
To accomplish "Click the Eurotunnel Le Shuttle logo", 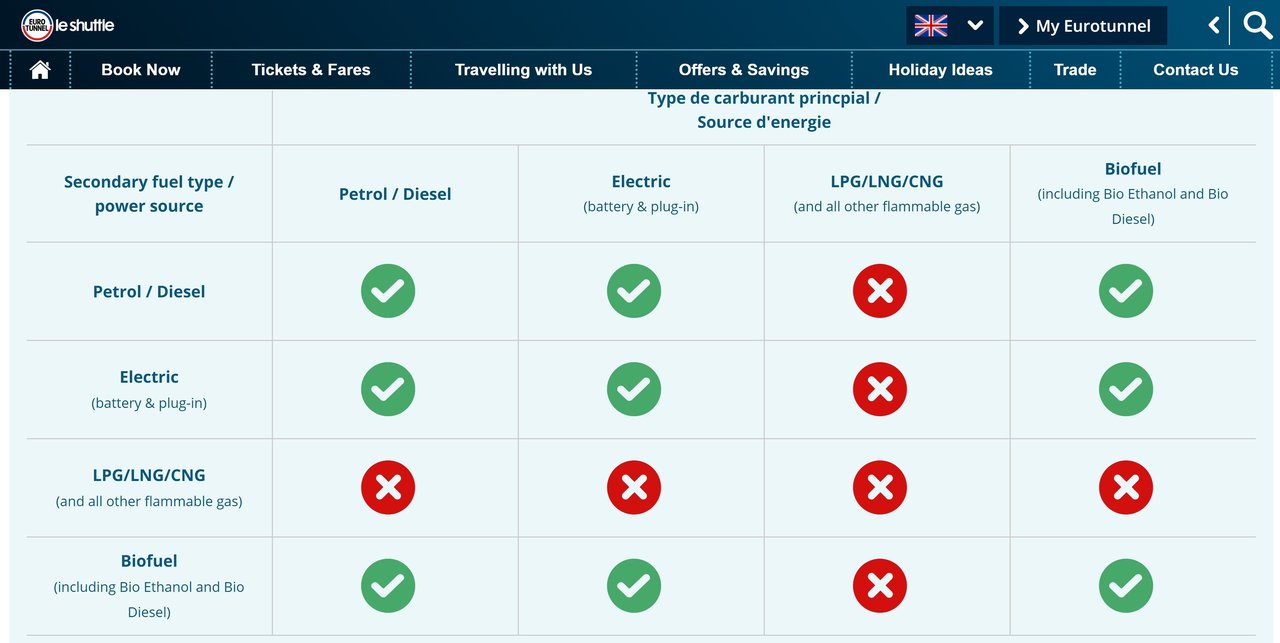I will point(68,25).
